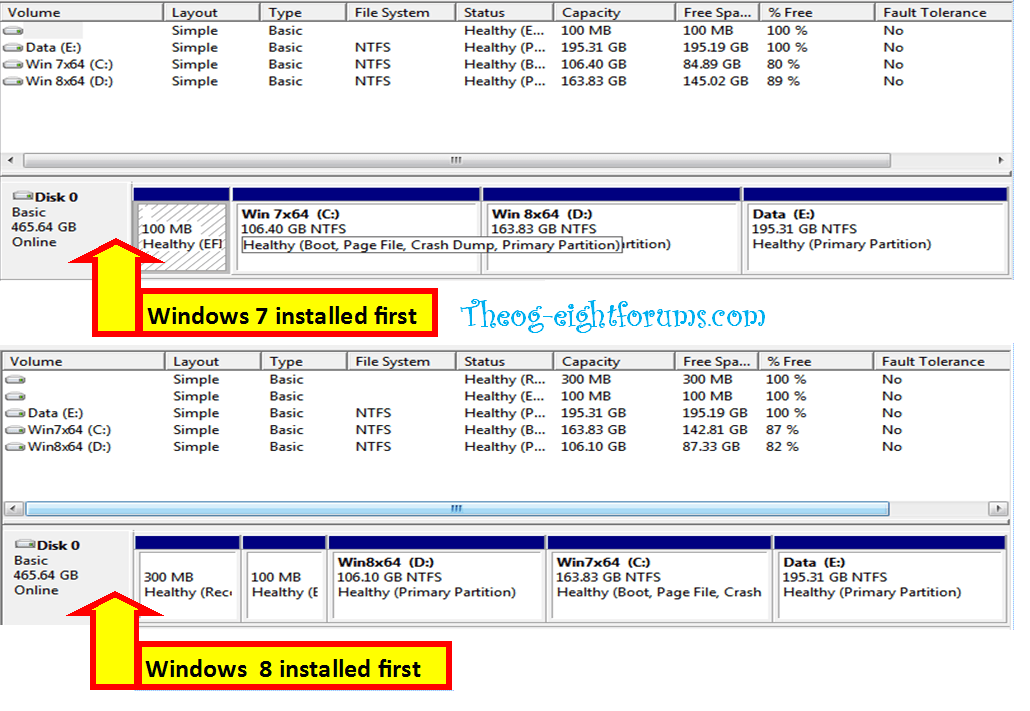
Task: Click the drive icon beside Win7x64 (C:) 163.83 GB row
Action: coord(15,430)
